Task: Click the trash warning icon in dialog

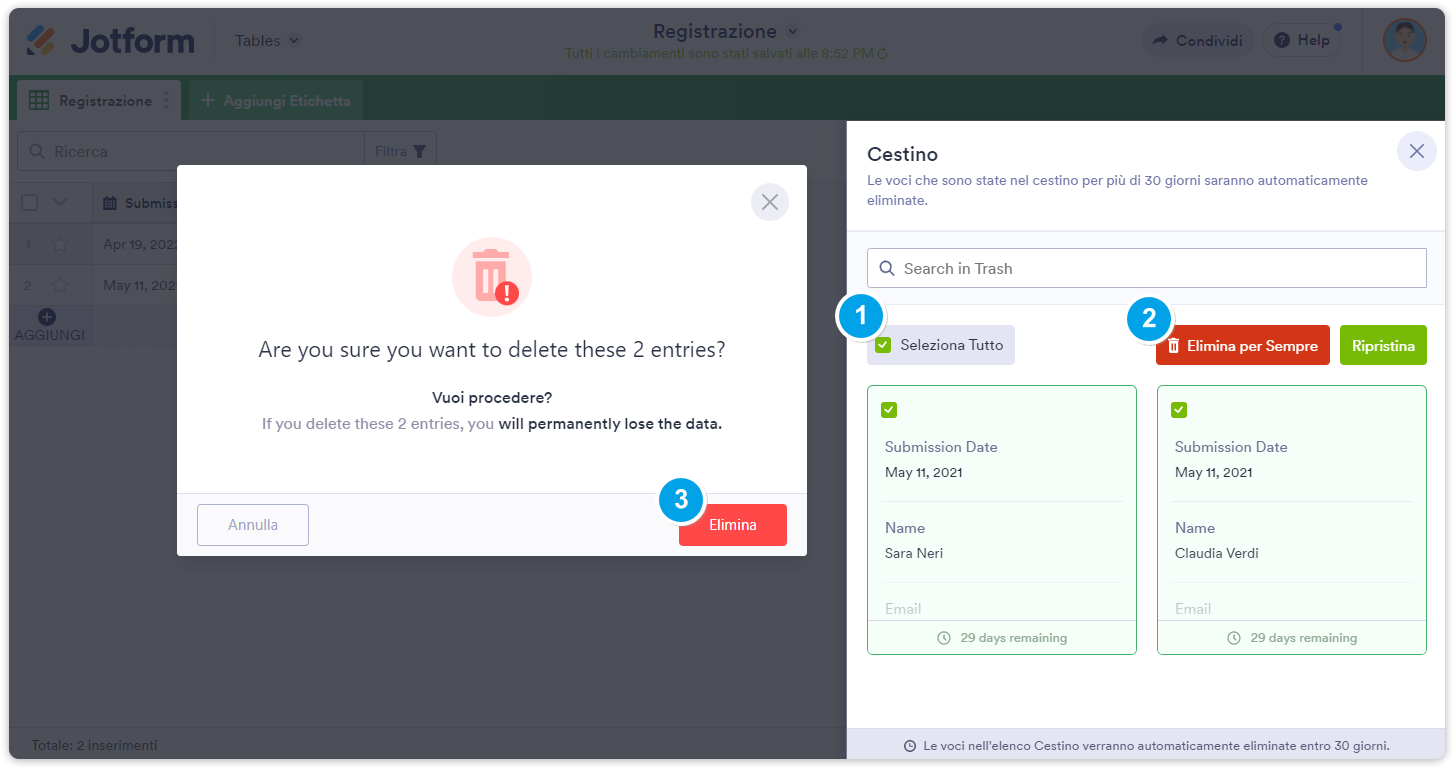Action: pyautogui.click(x=492, y=277)
